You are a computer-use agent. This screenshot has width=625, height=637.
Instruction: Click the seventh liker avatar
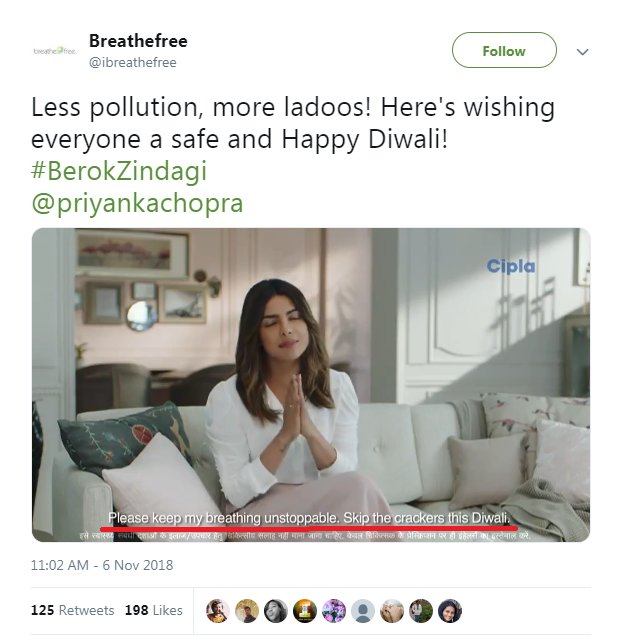[x=392, y=611]
